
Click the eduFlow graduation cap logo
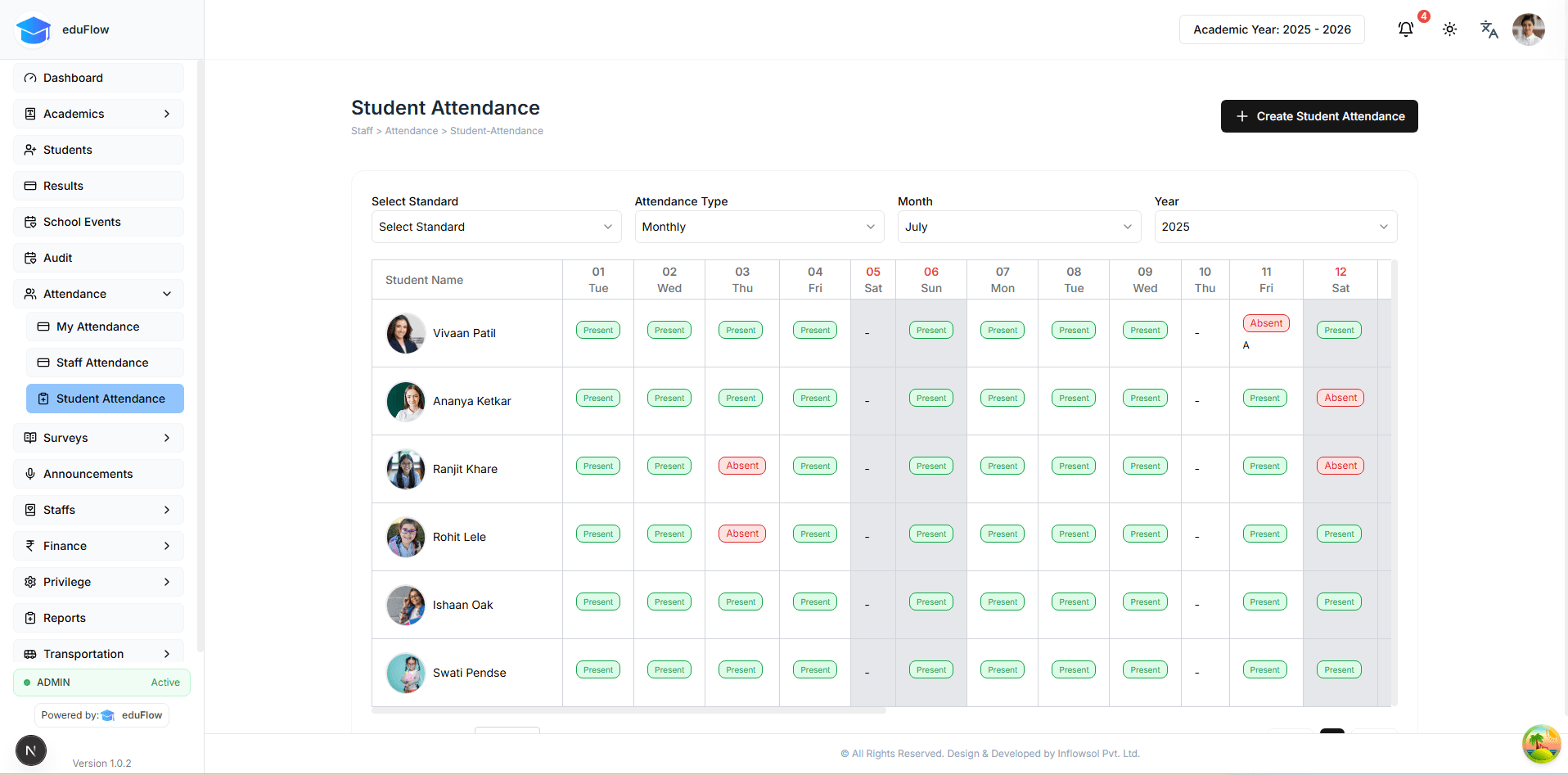coord(34,30)
